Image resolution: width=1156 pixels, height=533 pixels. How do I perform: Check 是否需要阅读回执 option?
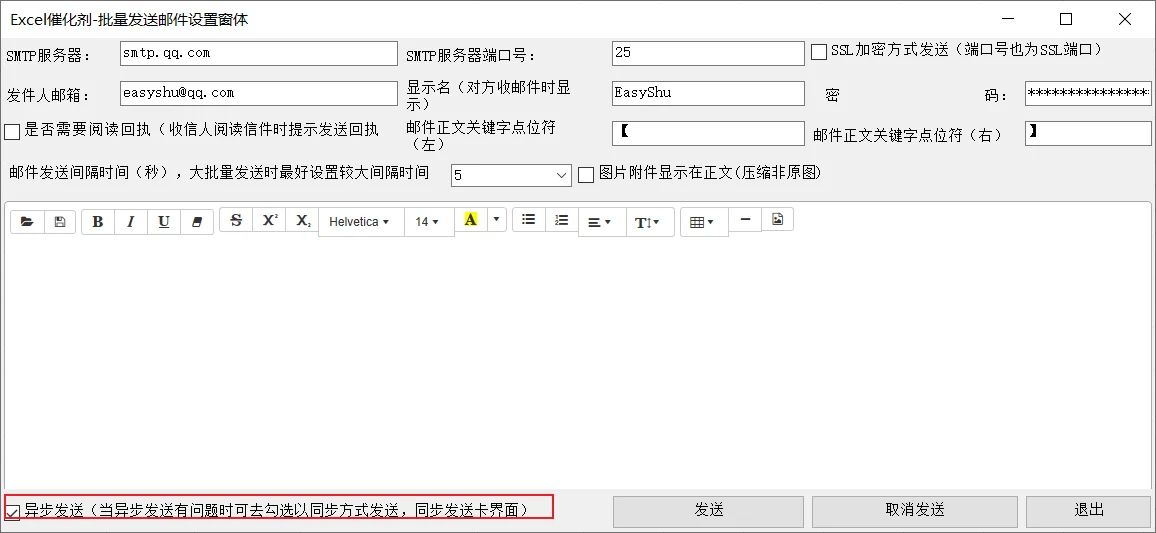(12, 133)
